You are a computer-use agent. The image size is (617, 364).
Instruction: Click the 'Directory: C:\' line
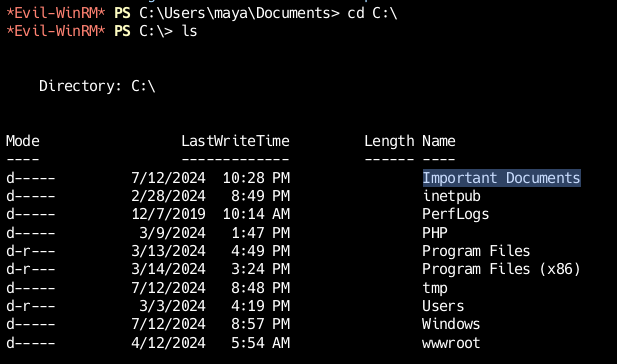[x=97, y=86]
